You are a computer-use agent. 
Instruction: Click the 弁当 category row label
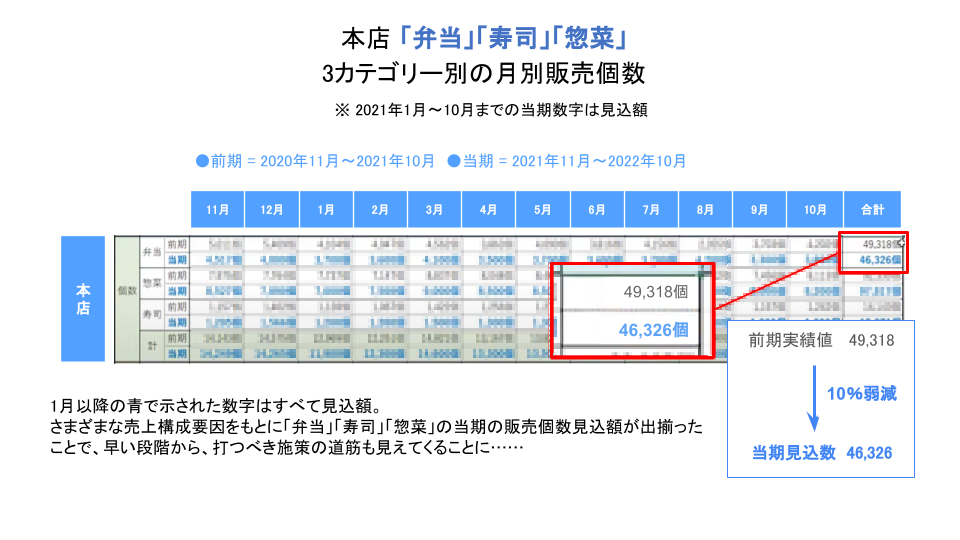[x=152, y=252]
